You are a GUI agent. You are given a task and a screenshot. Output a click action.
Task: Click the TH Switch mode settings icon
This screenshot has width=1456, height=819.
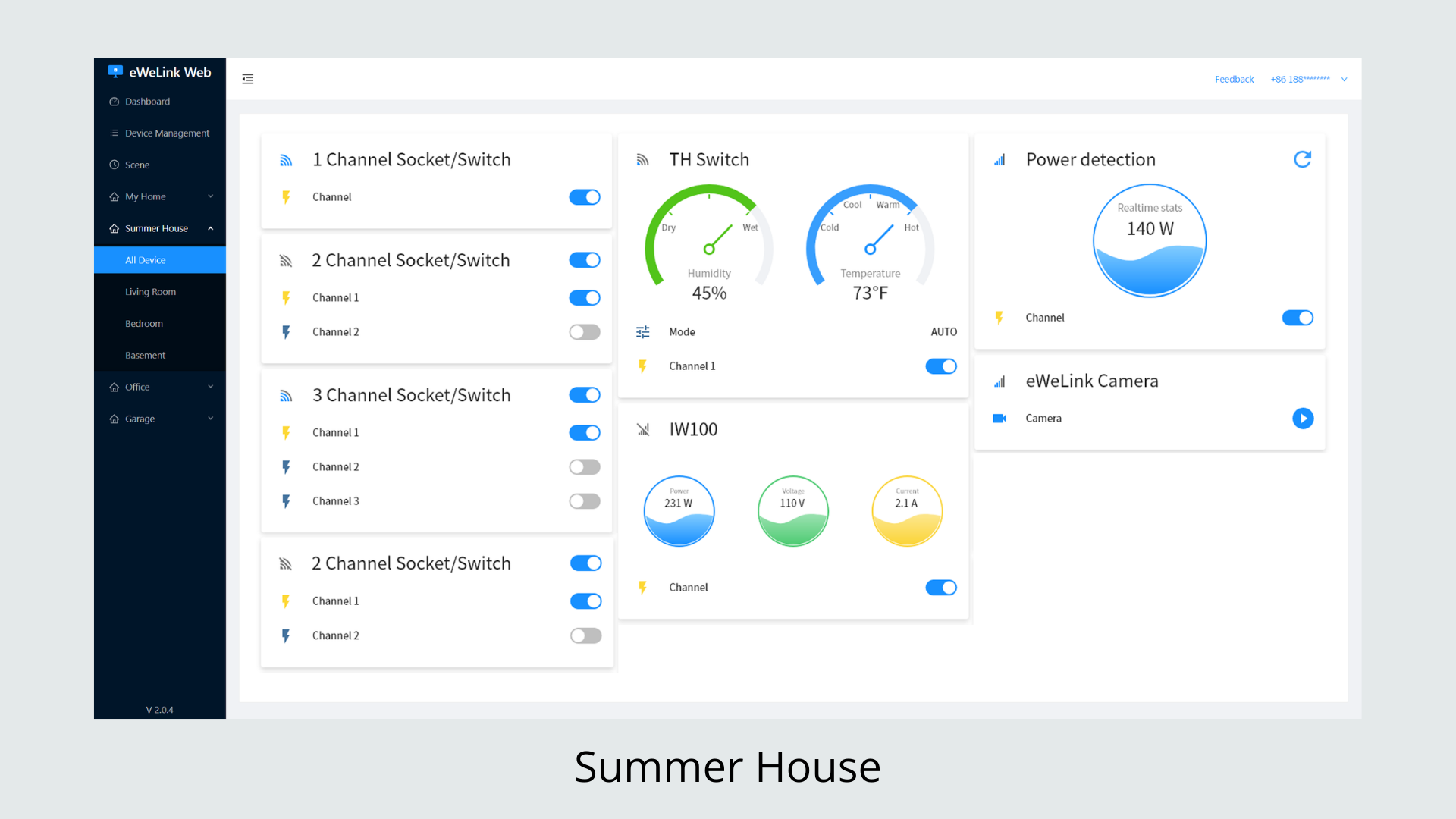point(643,332)
